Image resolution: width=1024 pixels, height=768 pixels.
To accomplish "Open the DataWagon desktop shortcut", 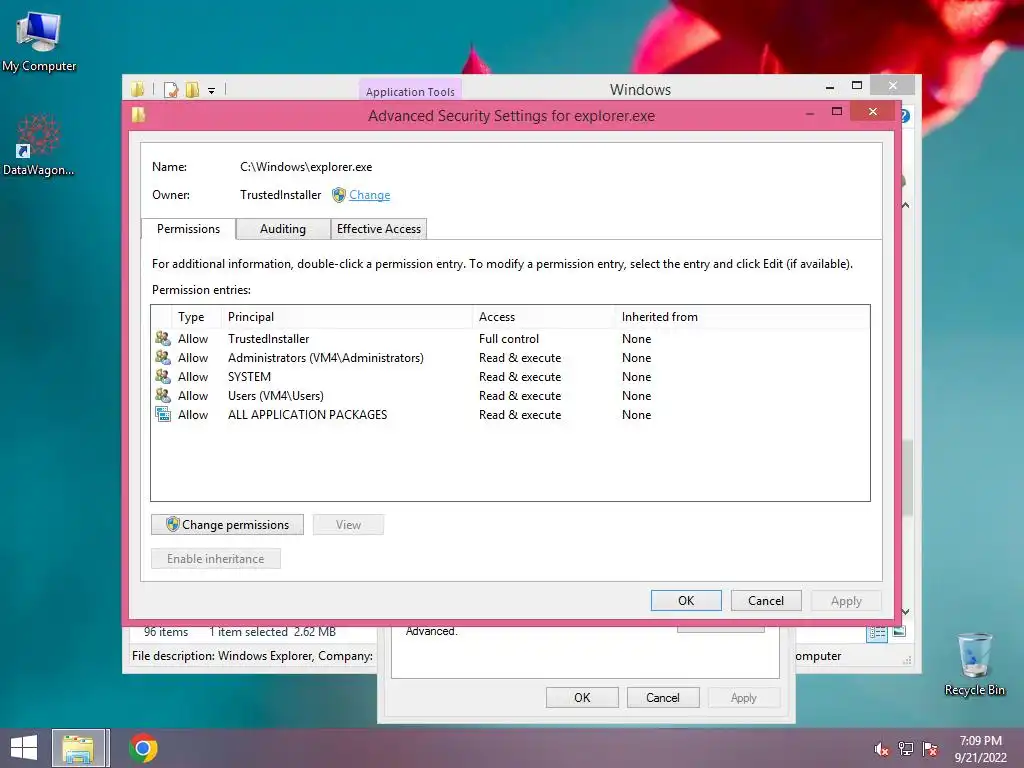I will coord(38,146).
